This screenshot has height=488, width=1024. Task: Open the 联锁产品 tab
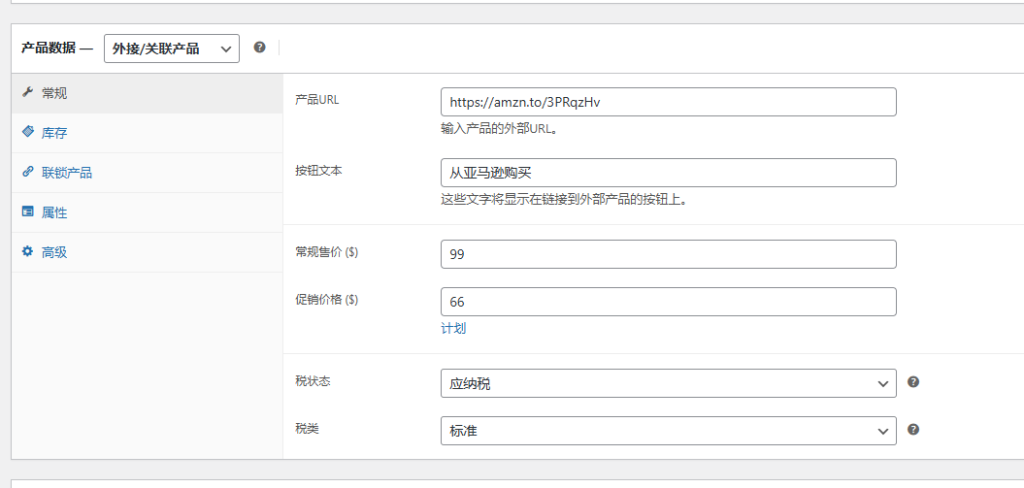[147, 173]
